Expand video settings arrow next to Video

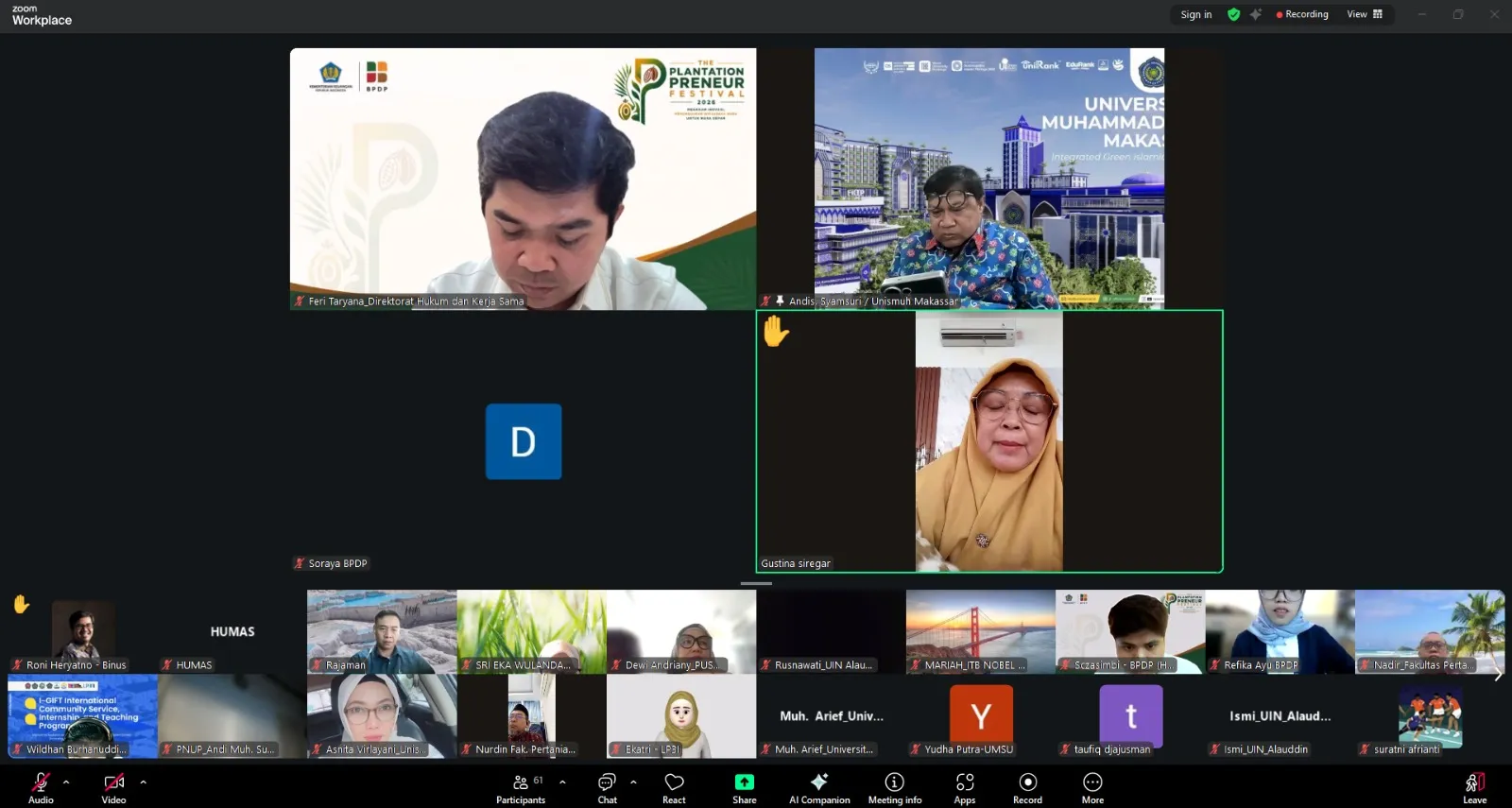(x=144, y=782)
